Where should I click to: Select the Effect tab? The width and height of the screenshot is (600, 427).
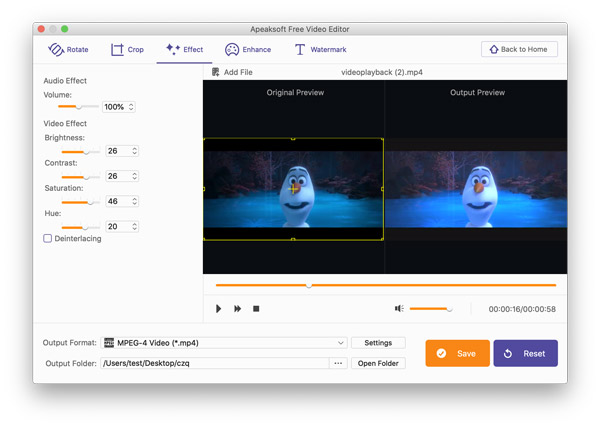coord(184,49)
